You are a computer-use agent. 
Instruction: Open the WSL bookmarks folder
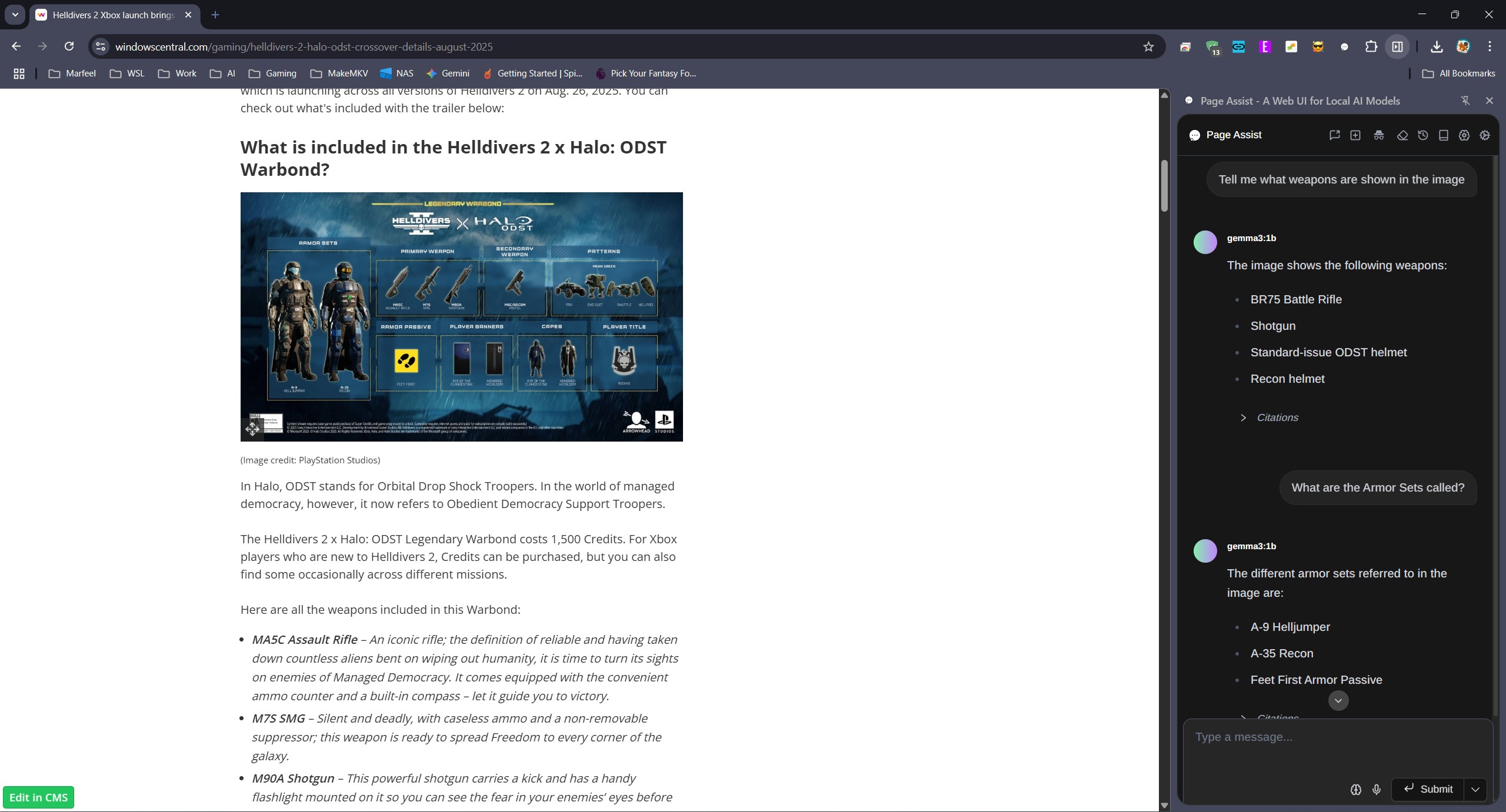127,73
